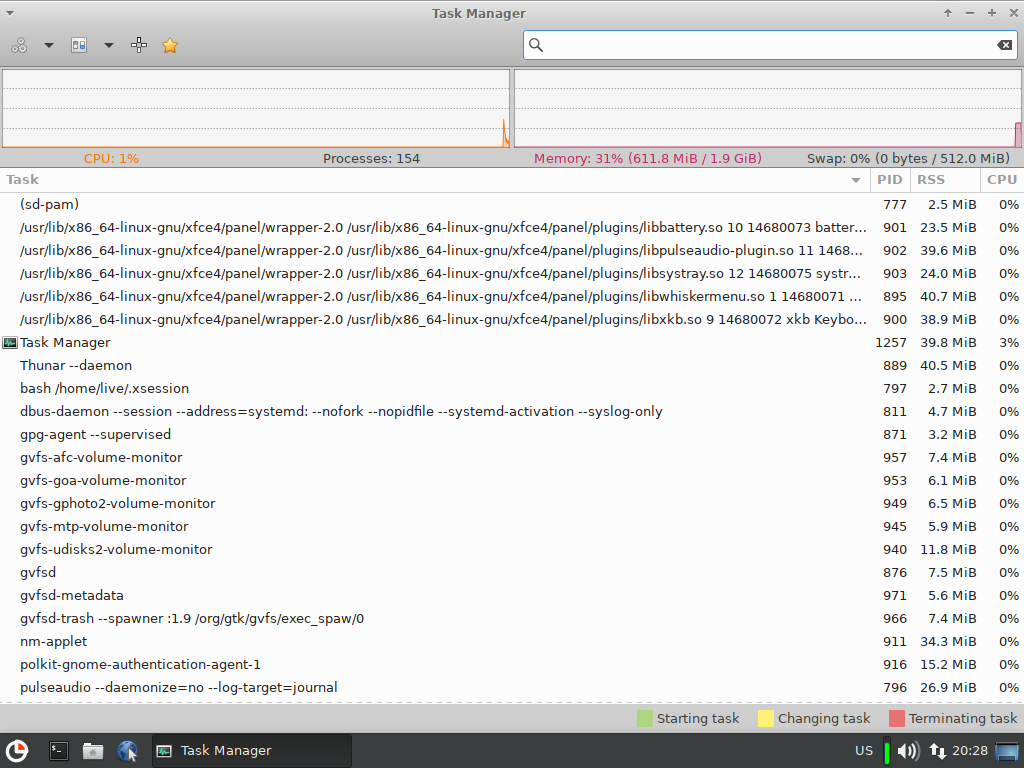
Task: Sort processes by PID column
Action: pos(889,180)
